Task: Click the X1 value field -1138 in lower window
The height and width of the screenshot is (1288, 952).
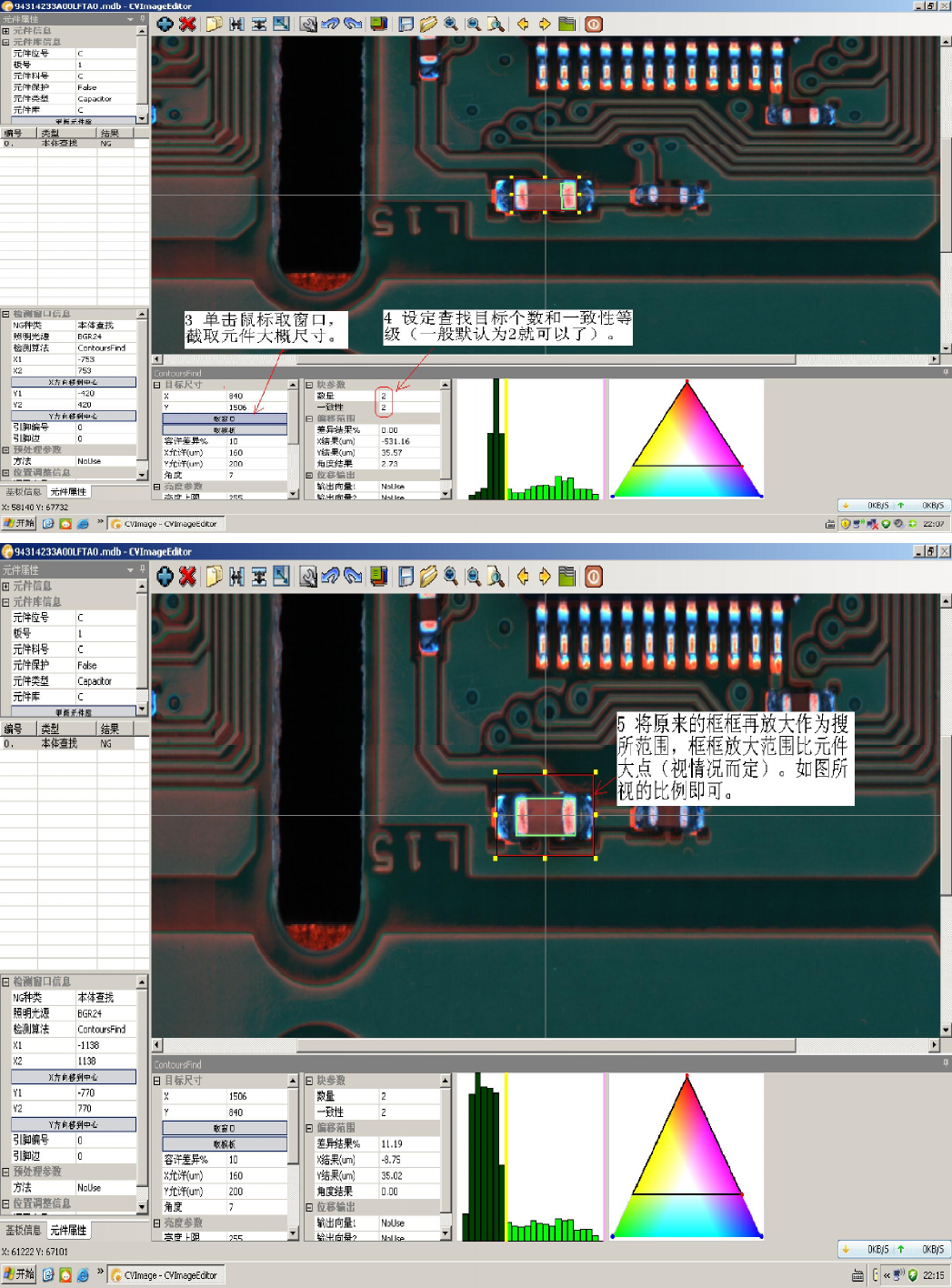Action: click(x=105, y=1045)
